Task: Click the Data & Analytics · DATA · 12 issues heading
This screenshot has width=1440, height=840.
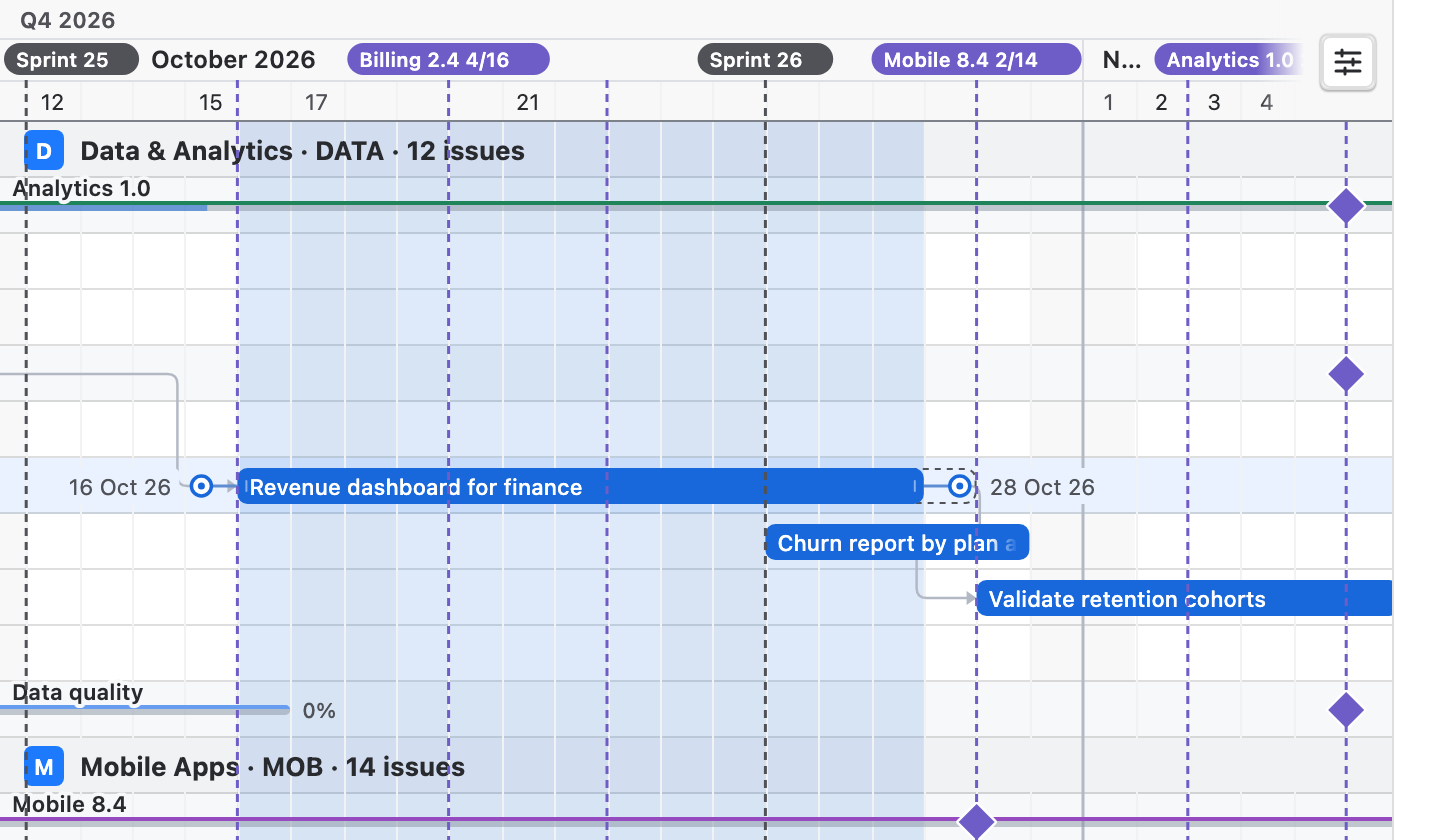Action: (x=302, y=151)
